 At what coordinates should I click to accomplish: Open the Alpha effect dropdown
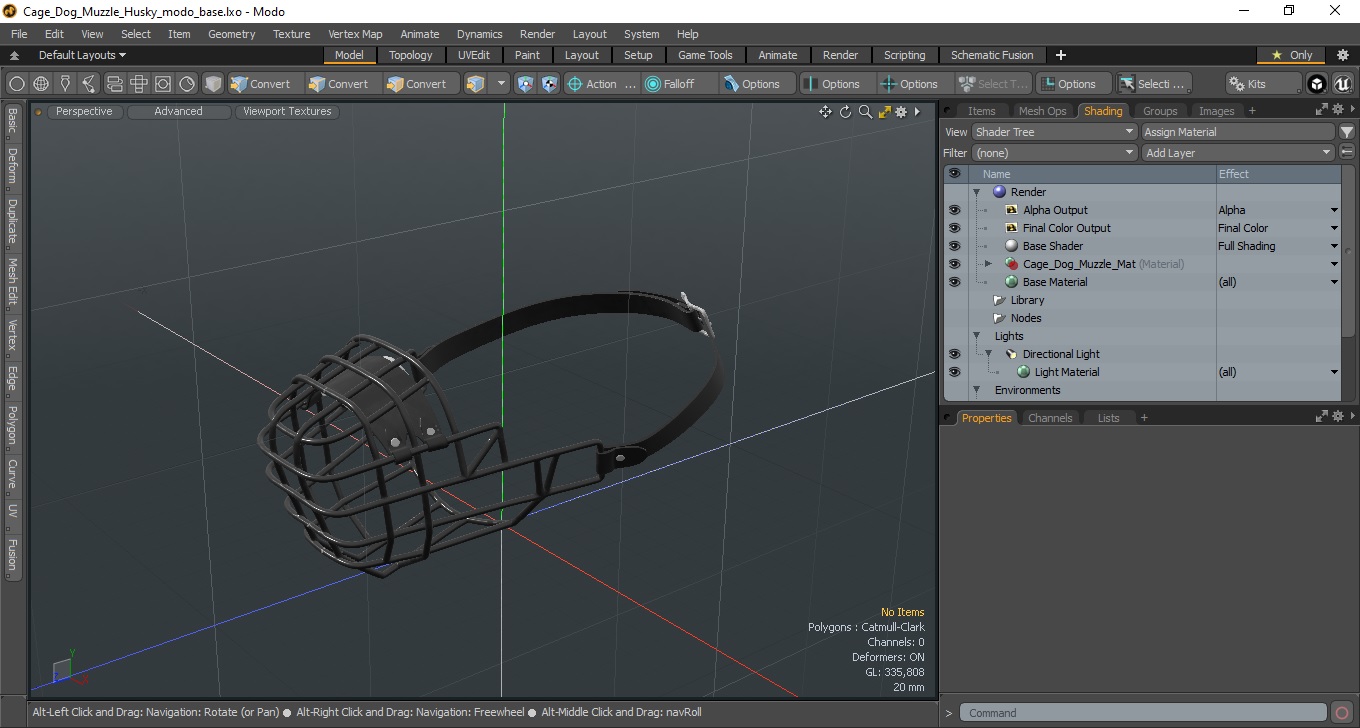tap(1334, 210)
